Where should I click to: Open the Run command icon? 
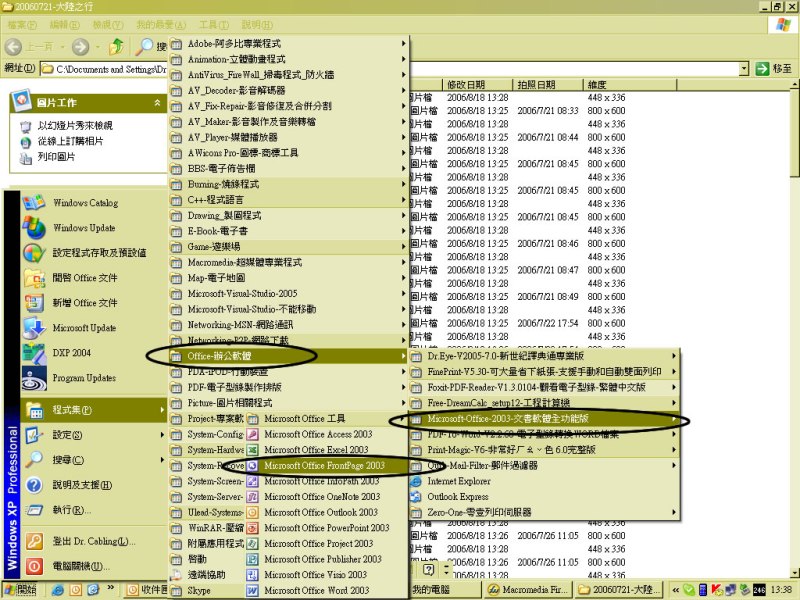(x=34, y=510)
